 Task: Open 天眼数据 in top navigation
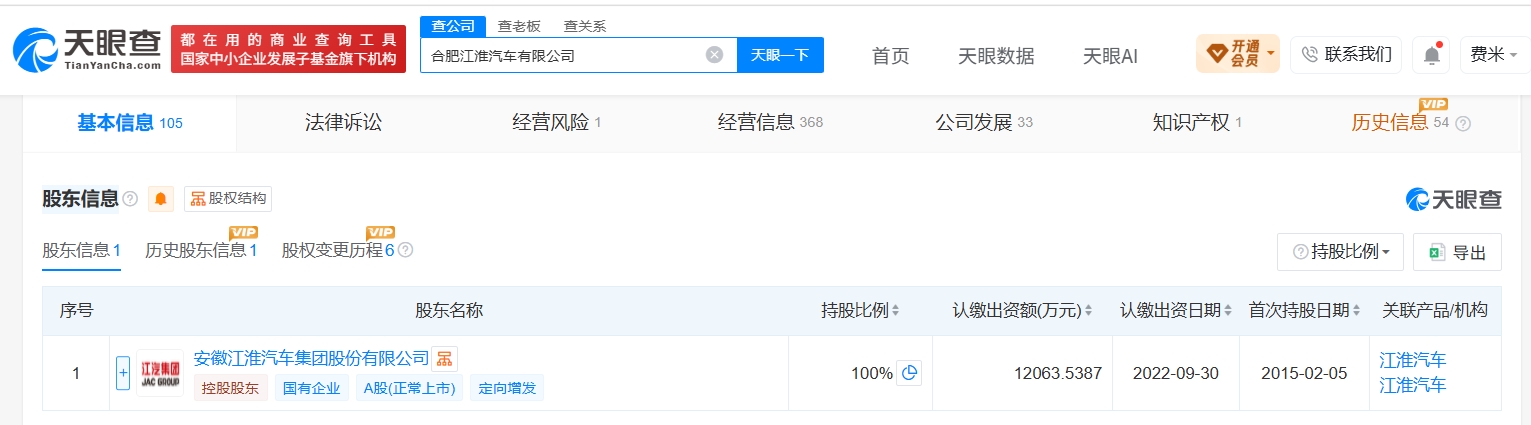pos(996,55)
